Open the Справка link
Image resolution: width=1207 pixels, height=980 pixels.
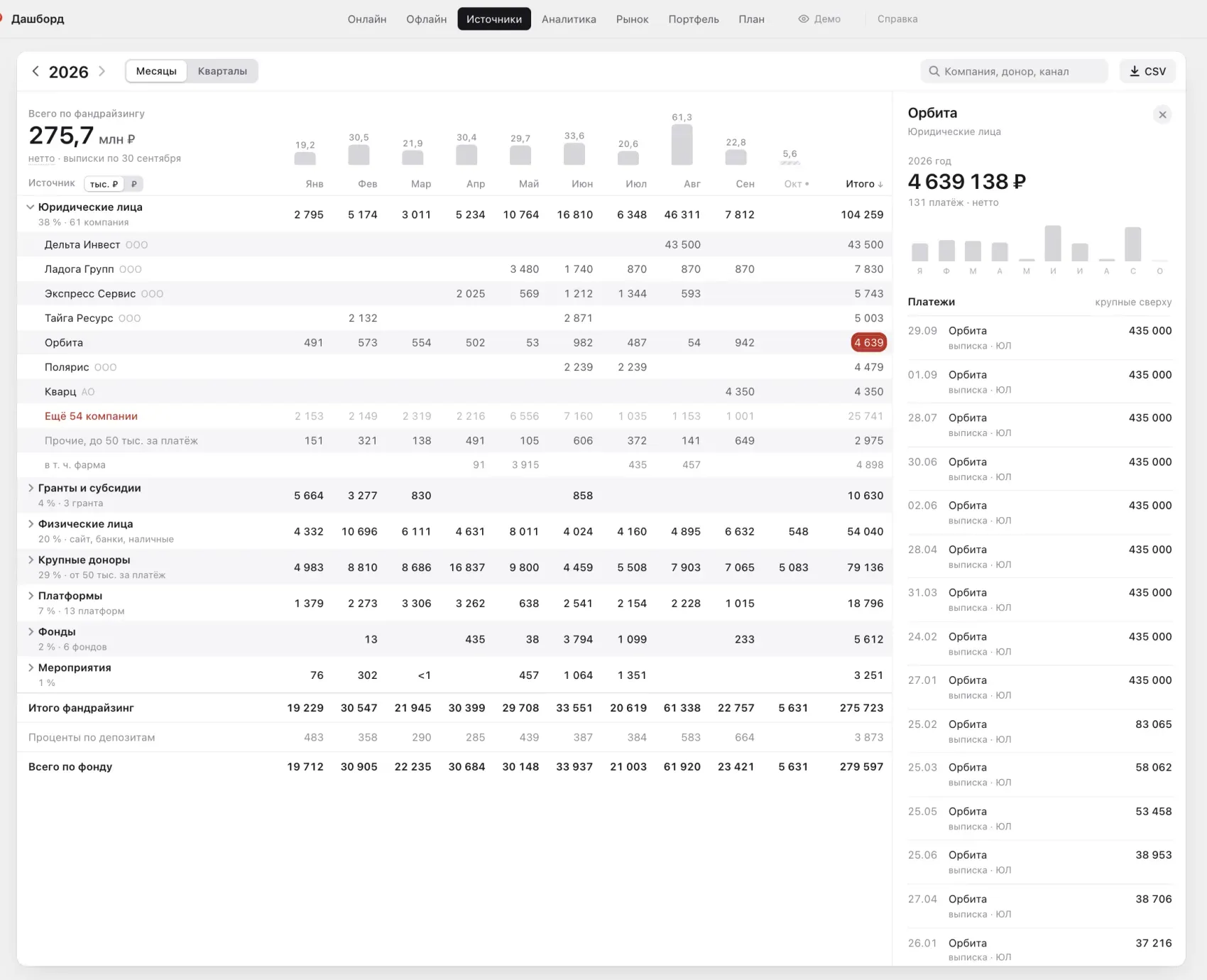pyautogui.click(x=897, y=19)
